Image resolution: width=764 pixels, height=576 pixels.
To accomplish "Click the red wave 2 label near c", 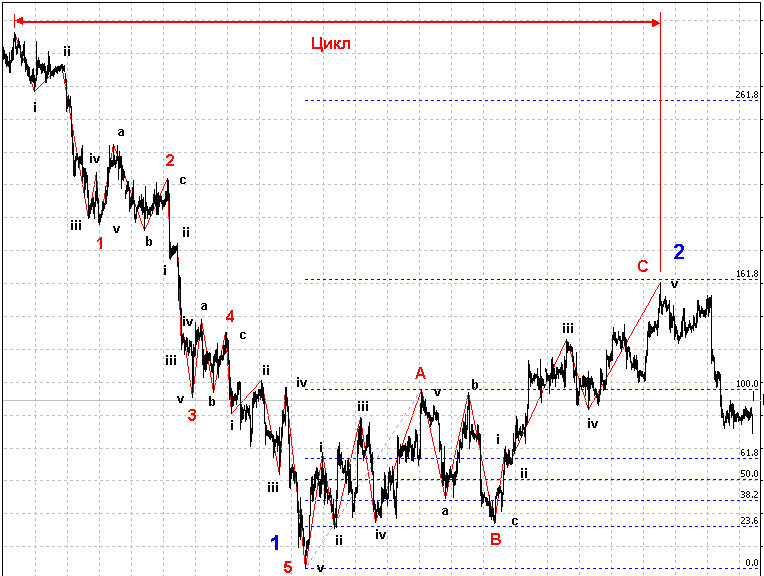I will [170, 160].
